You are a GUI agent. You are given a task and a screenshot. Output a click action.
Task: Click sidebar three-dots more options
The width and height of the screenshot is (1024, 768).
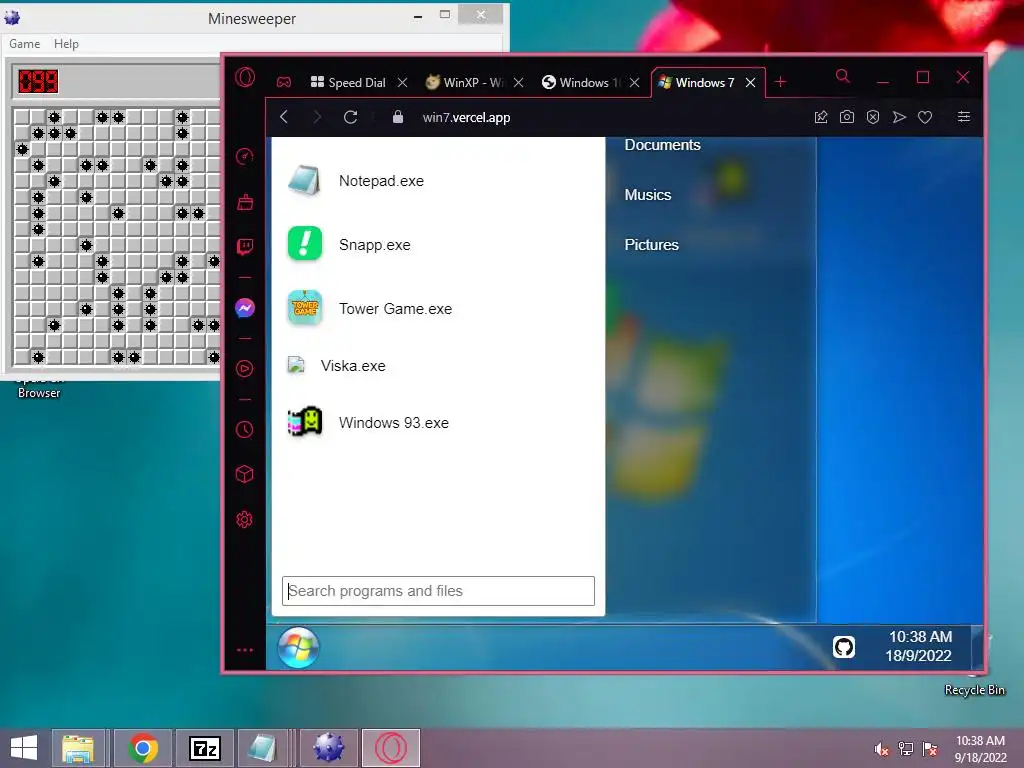click(x=245, y=650)
